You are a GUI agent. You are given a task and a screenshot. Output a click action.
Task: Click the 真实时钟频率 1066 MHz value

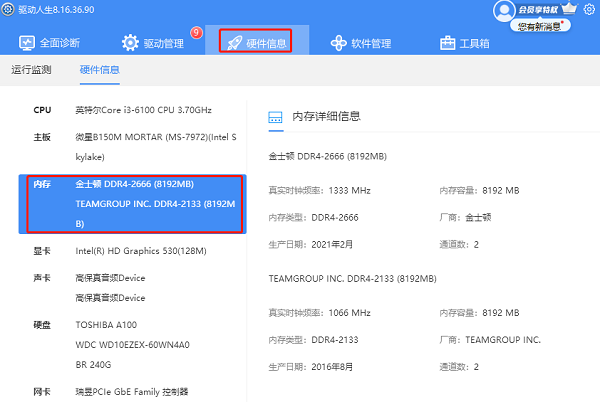click(x=349, y=313)
